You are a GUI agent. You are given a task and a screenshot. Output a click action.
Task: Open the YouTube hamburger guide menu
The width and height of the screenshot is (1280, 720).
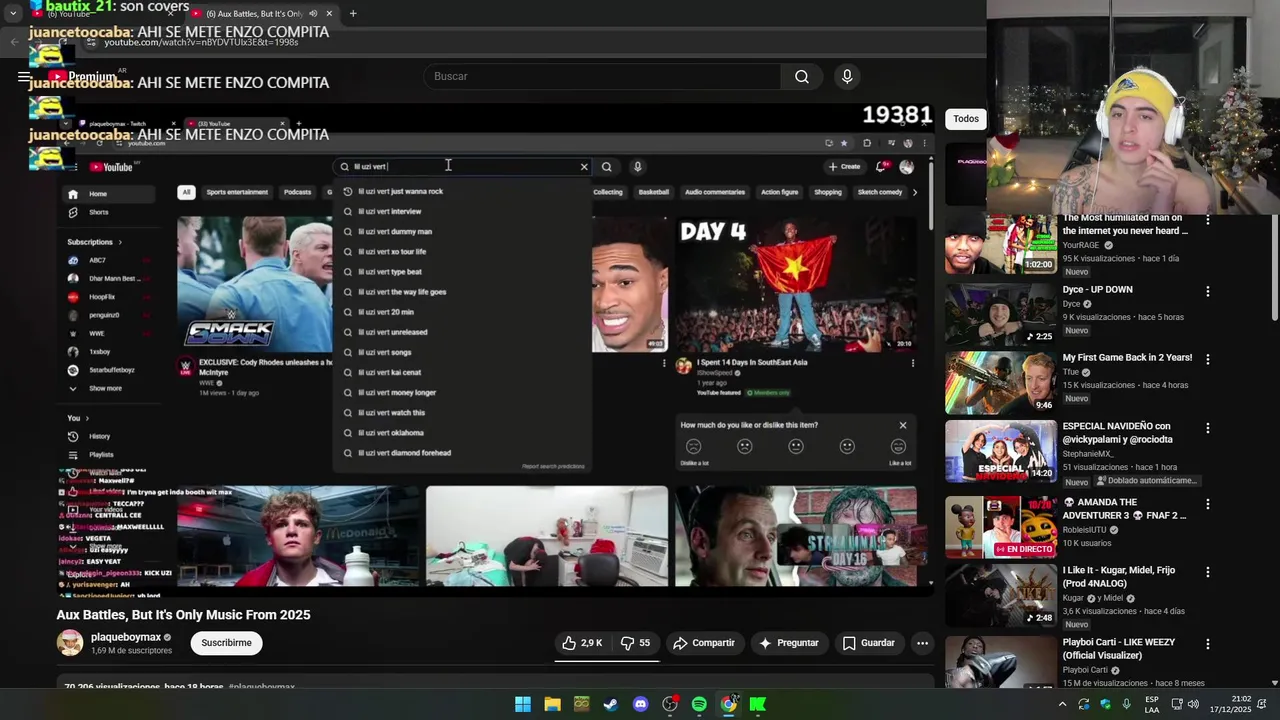tap(23, 76)
